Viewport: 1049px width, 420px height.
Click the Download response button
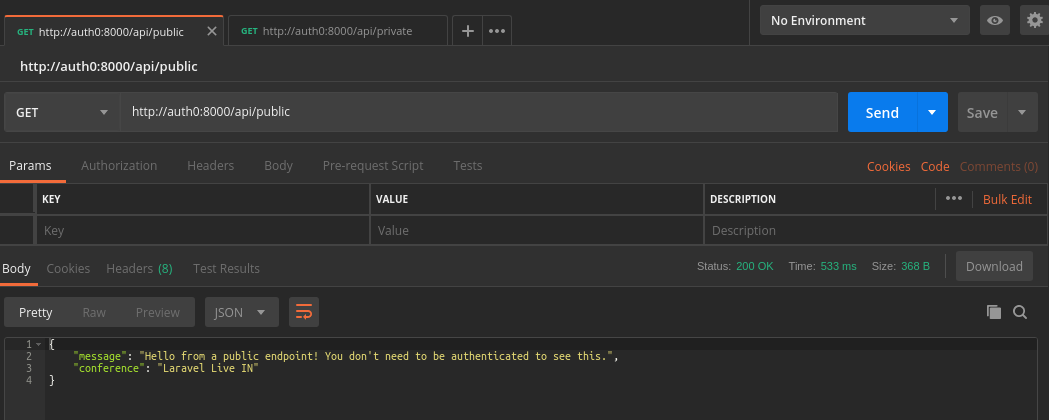click(x=994, y=266)
